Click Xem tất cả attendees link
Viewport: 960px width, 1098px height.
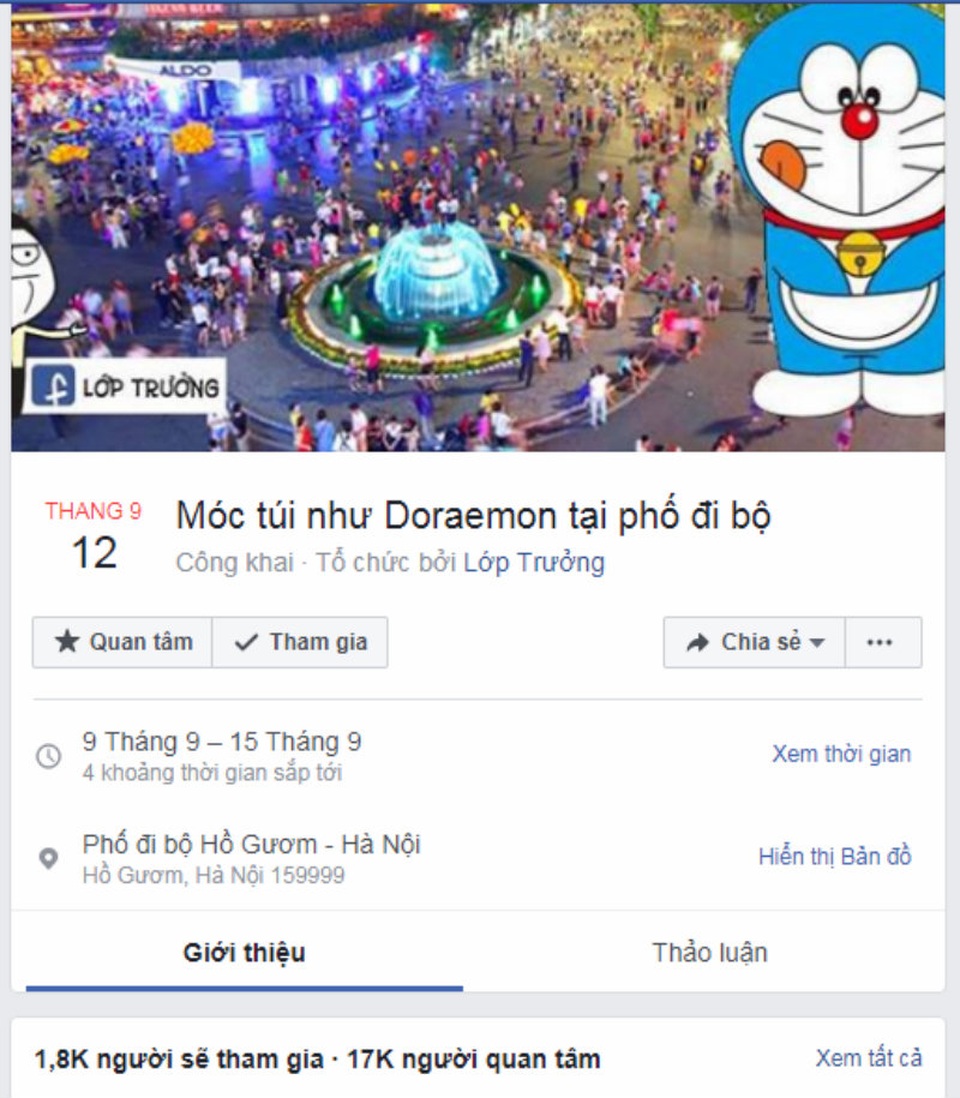click(x=868, y=1058)
